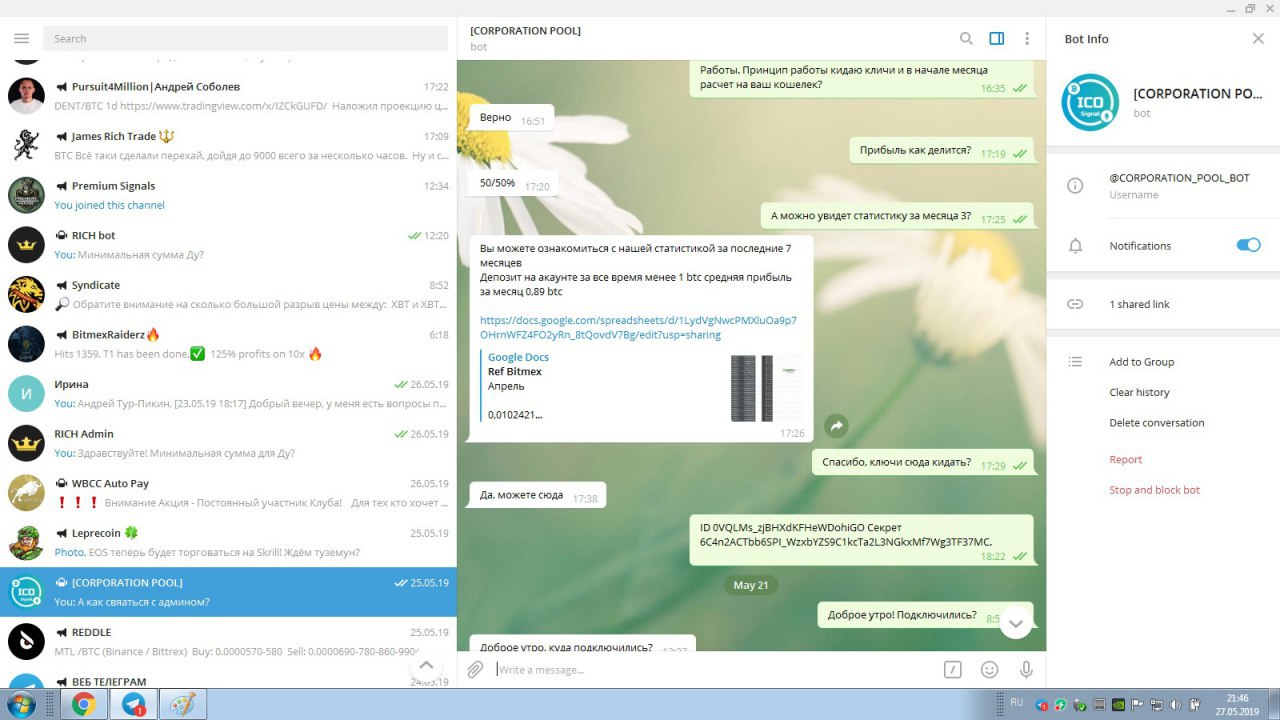This screenshot has width=1280, height=720.
Task: Open bot commands slash icon
Action: click(x=953, y=669)
